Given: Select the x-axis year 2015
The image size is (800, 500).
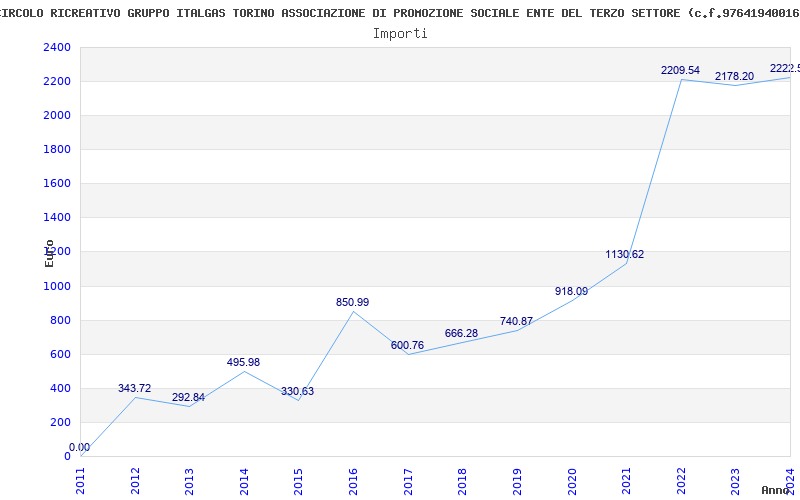Looking at the screenshot, I should pyautogui.click(x=299, y=481).
